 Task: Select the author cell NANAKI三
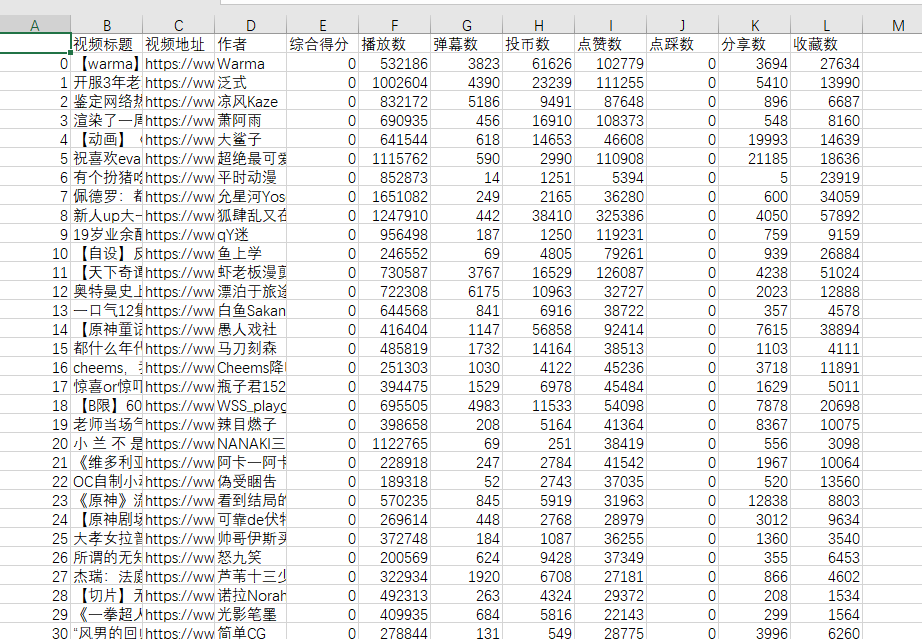(250, 443)
